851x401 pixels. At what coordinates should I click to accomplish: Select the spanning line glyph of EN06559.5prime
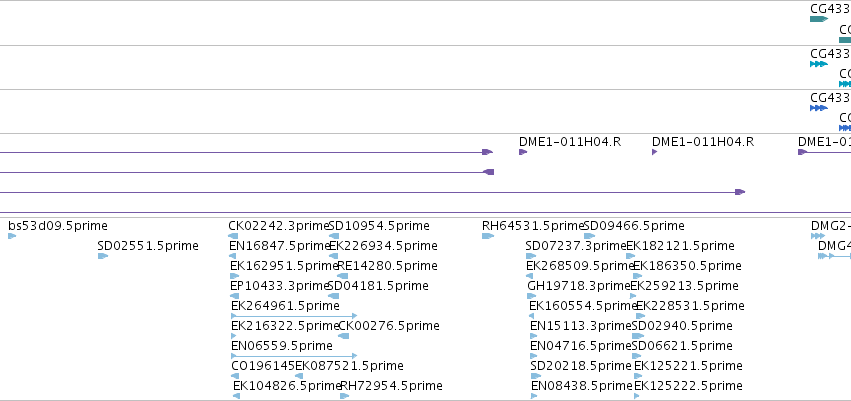(x=294, y=356)
